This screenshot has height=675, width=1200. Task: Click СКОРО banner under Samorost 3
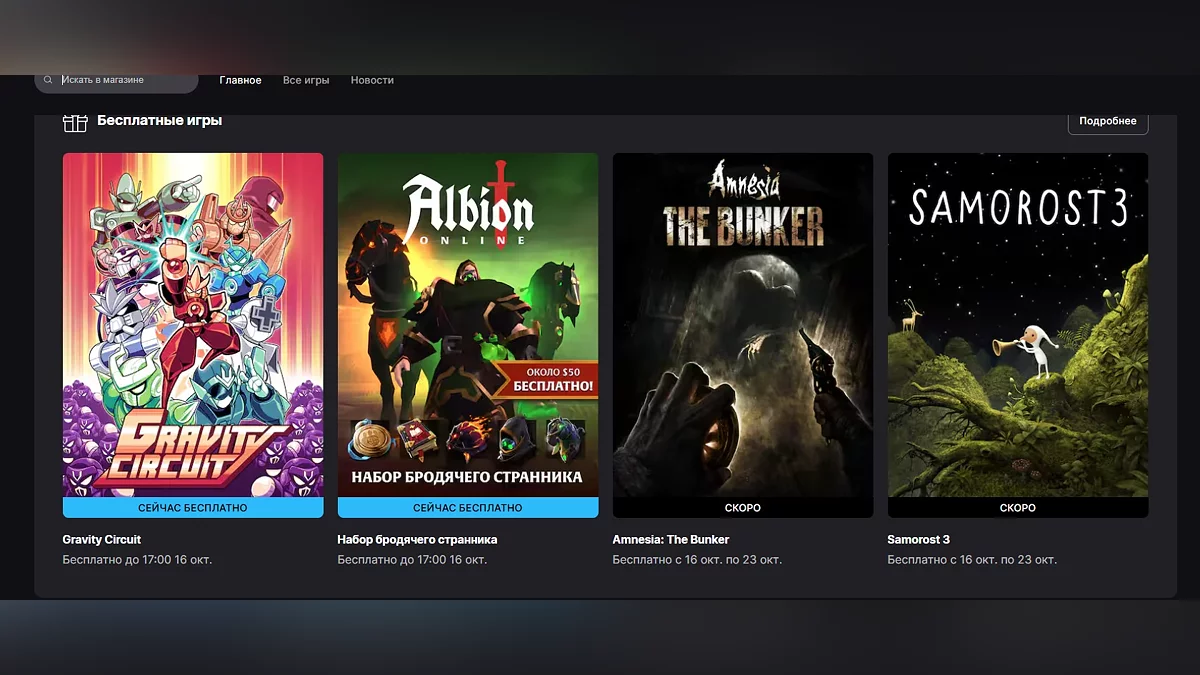(x=1018, y=508)
